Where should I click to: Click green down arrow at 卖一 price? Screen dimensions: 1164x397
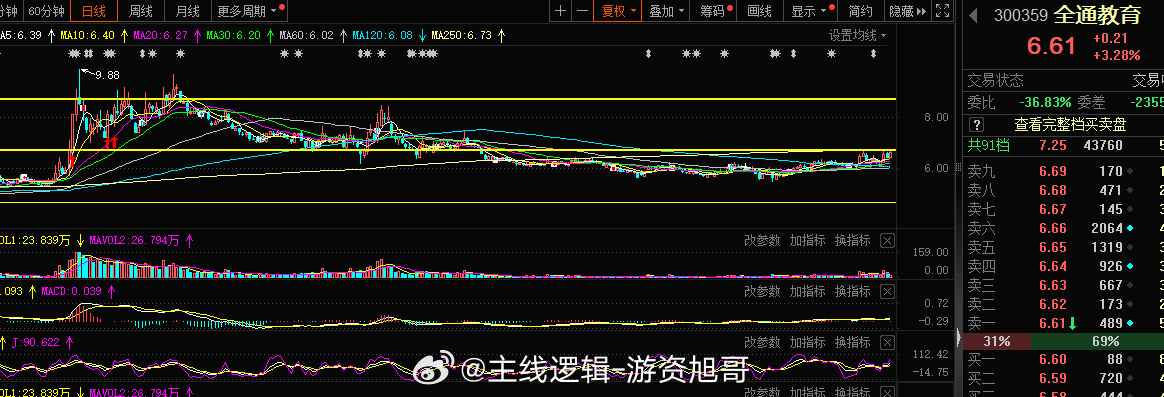[1072, 323]
